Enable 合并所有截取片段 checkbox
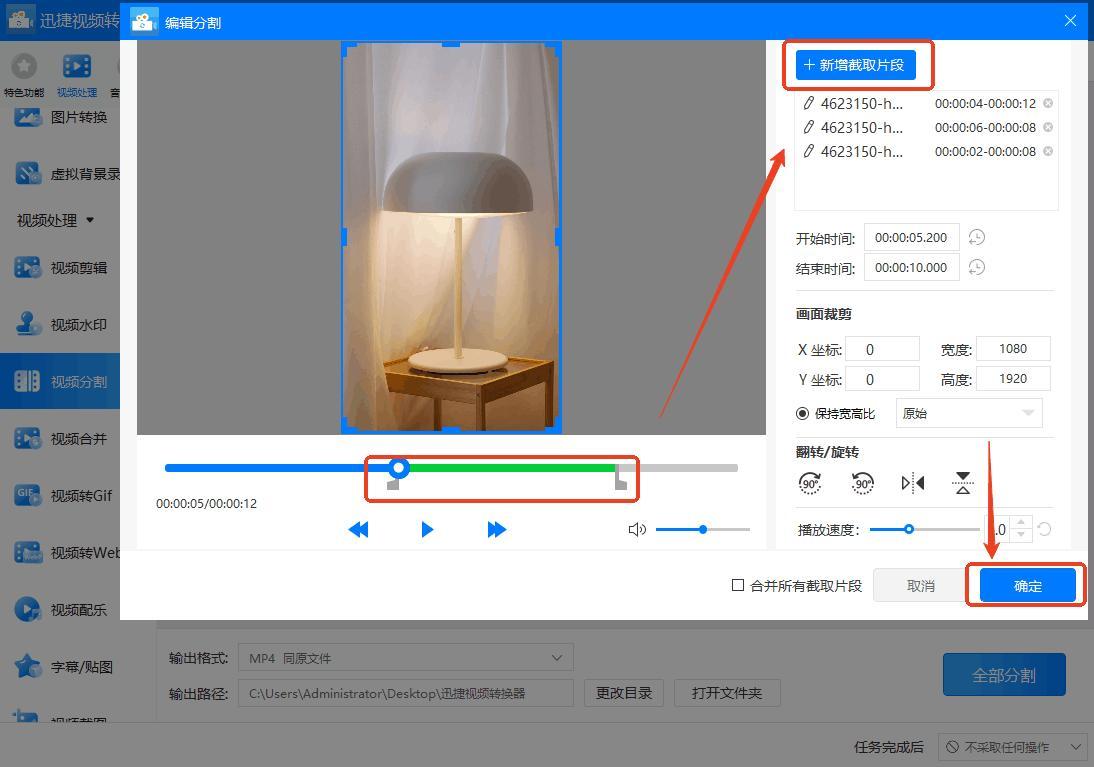This screenshot has width=1094, height=767. coord(738,585)
